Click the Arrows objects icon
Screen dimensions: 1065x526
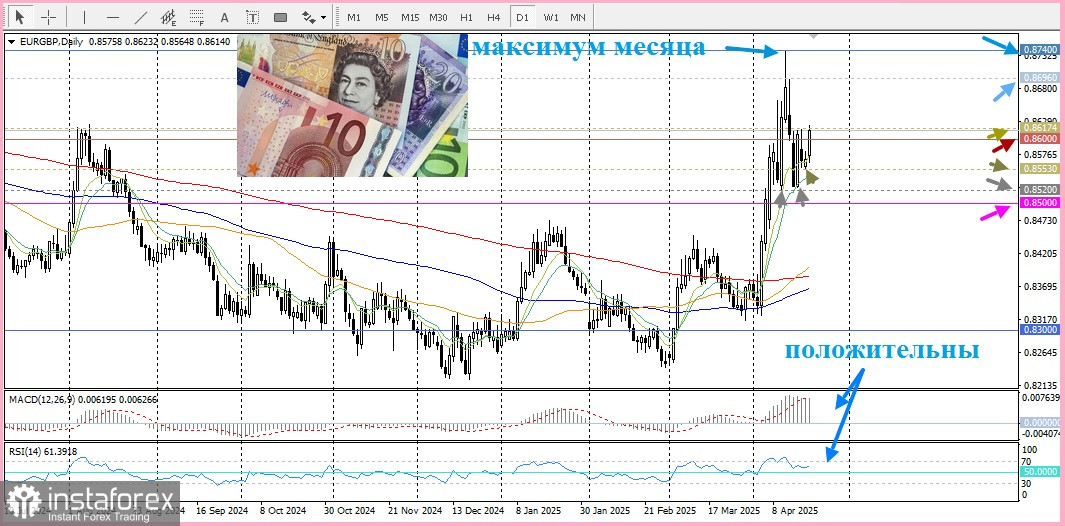pyautogui.click(x=308, y=17)
